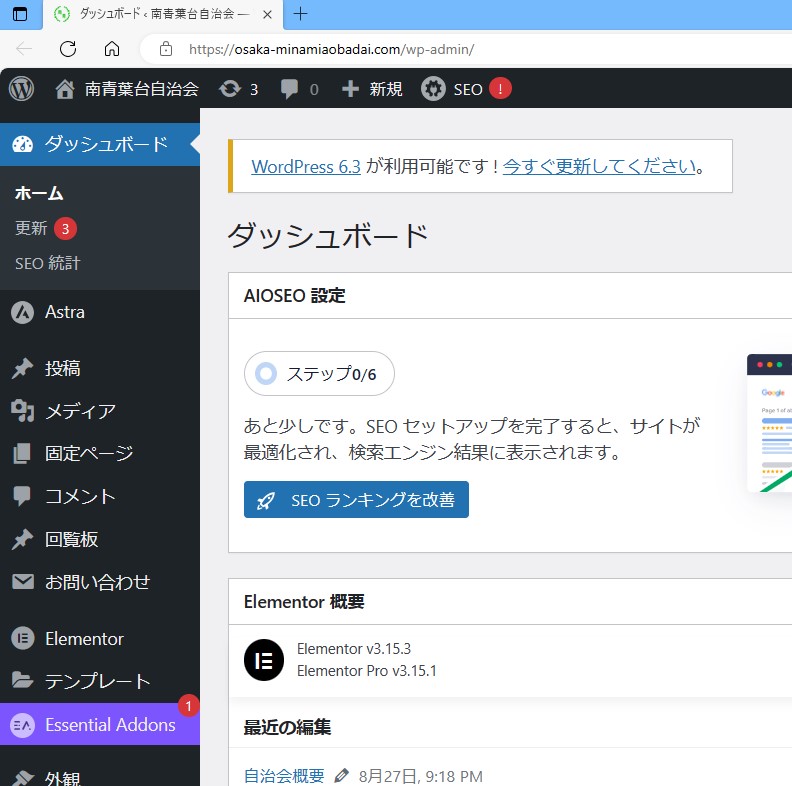Follow the WordPress 6.3 link

306,166
